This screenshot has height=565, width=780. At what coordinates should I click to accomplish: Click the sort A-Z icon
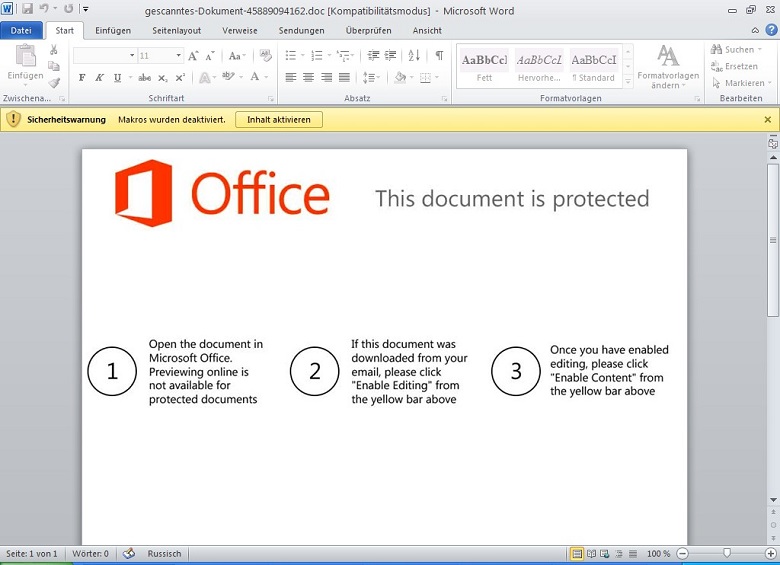414,55
